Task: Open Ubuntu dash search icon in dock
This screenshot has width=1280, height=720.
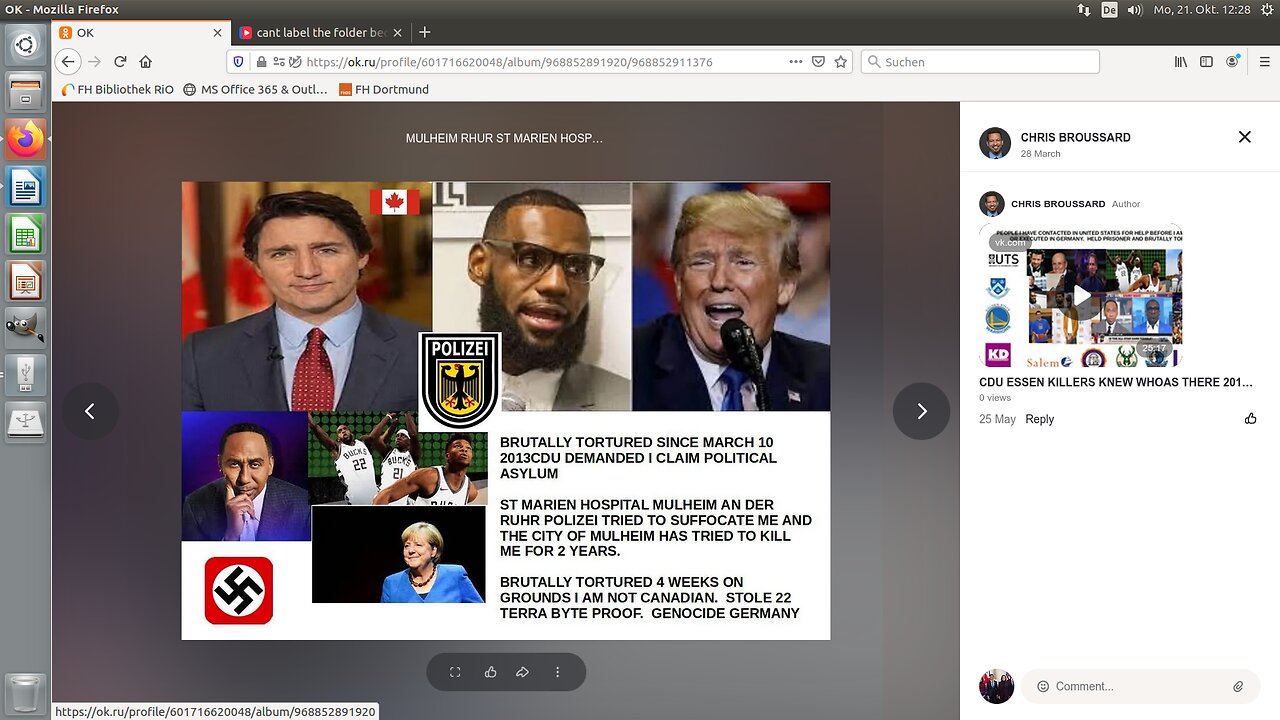Action: (25, 45)
